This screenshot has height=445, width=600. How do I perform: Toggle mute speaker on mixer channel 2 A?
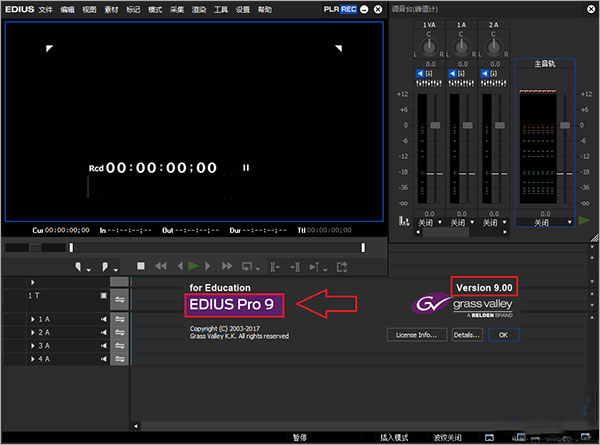[x=485, y=73]
